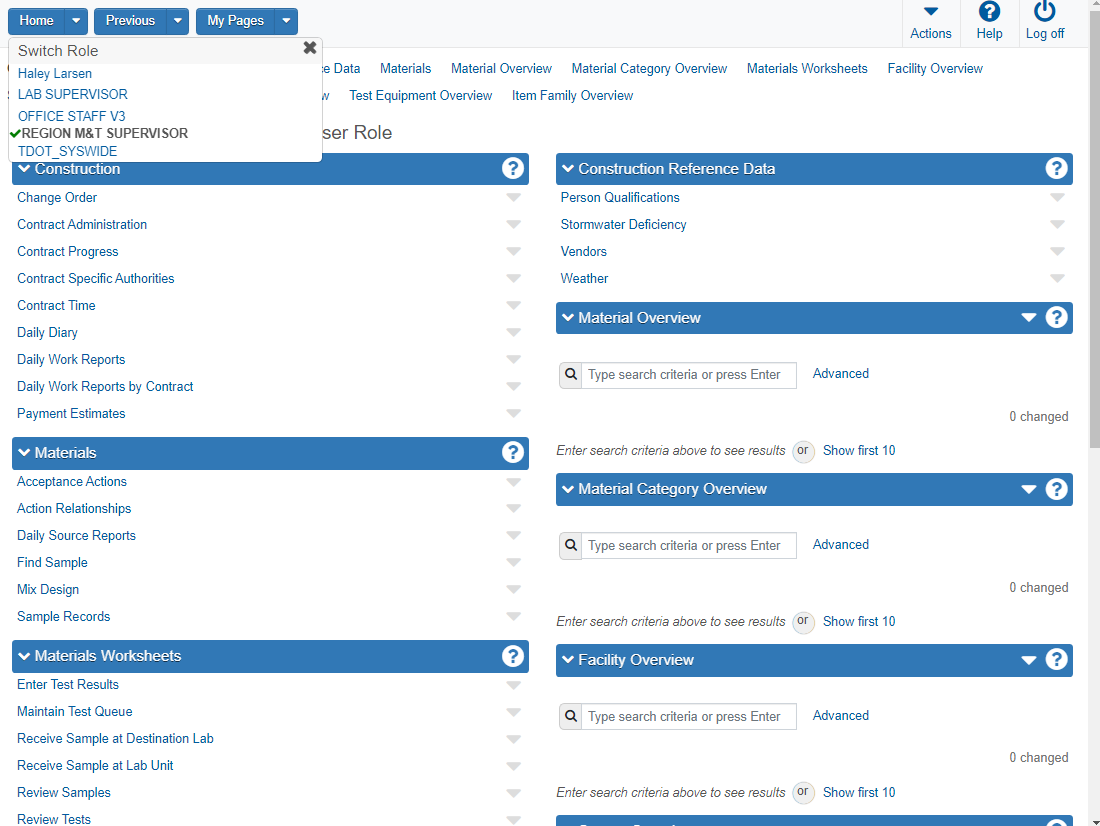Click the Log off power icon

click(x=1045, y=12)
